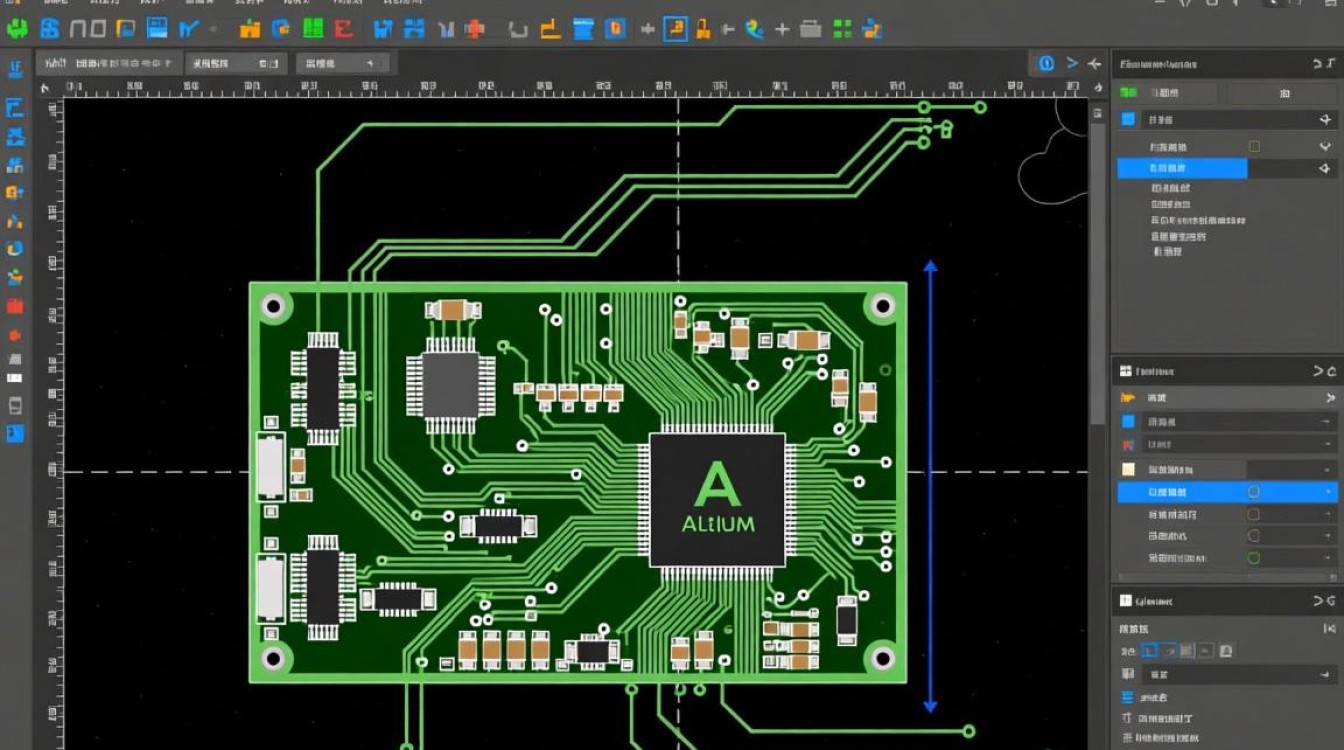
Task: Select the first document tab under the toolbar
Action: 110,63
